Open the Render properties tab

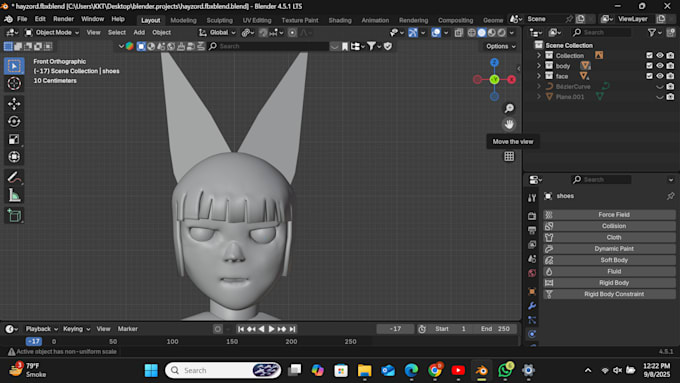coord(532,216)
